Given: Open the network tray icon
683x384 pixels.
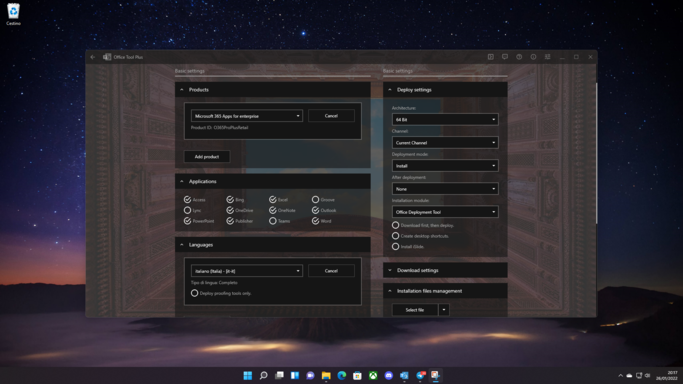Looking at the screenshot, I should click(639, 375).
